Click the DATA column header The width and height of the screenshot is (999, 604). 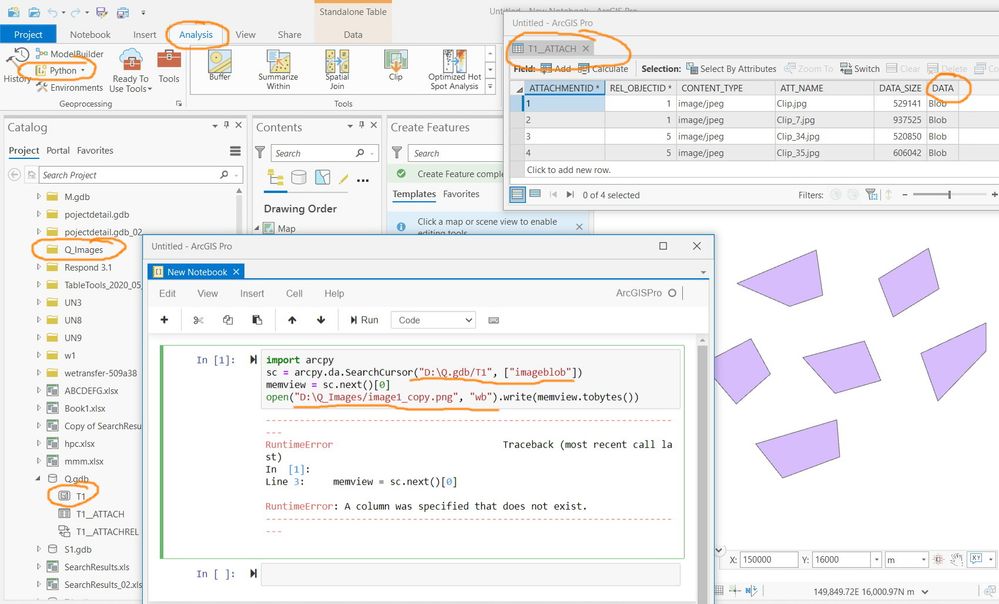pyautogui.click(x=943, y=88)
